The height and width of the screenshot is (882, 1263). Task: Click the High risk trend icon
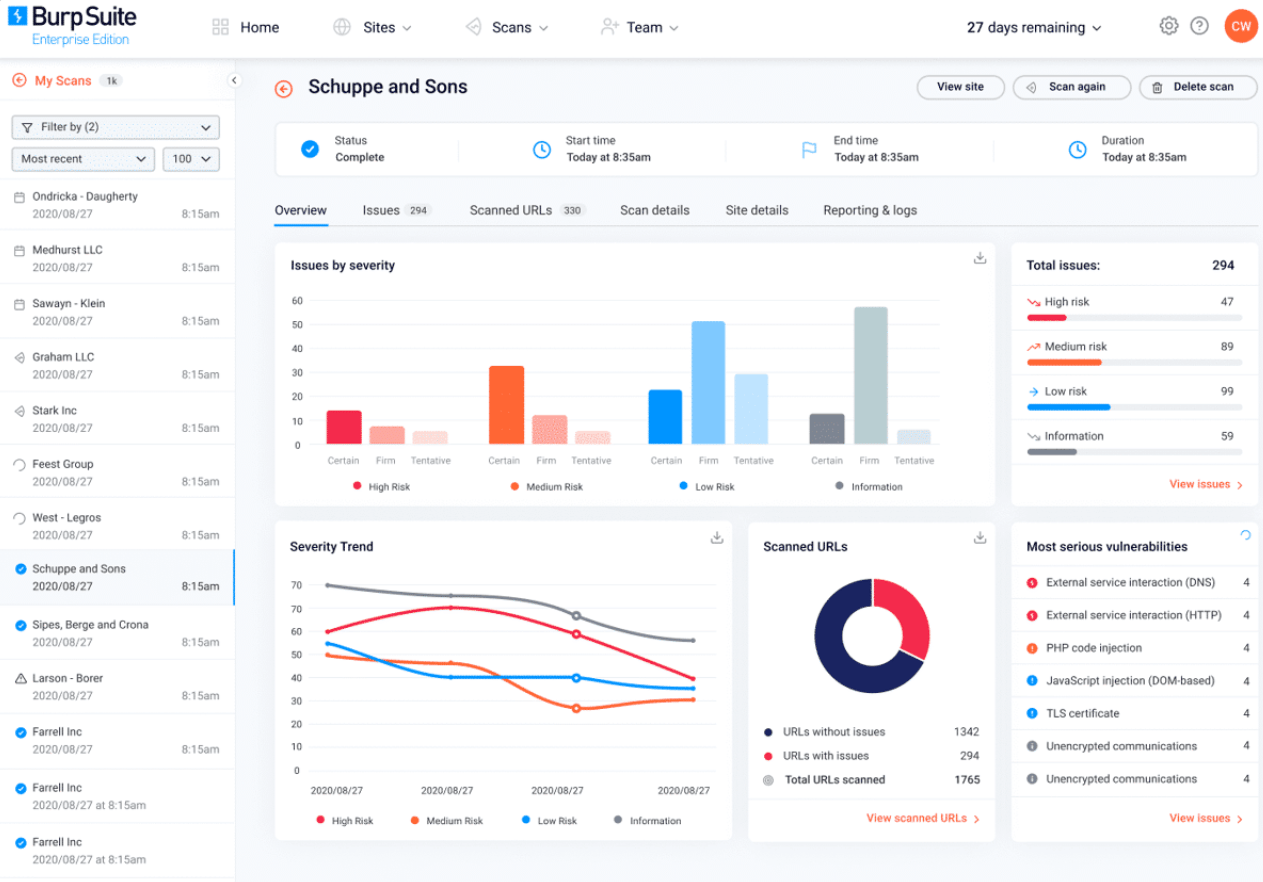tap(1034, 302)
